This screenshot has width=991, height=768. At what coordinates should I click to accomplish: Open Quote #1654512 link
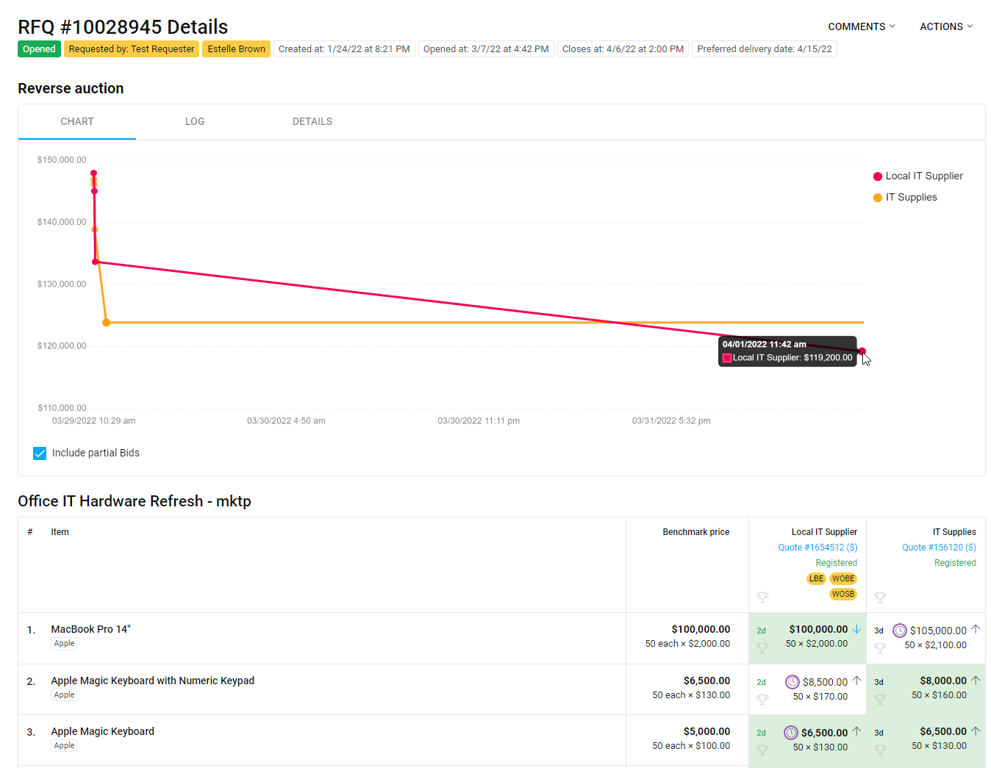[x=818, y=547]
